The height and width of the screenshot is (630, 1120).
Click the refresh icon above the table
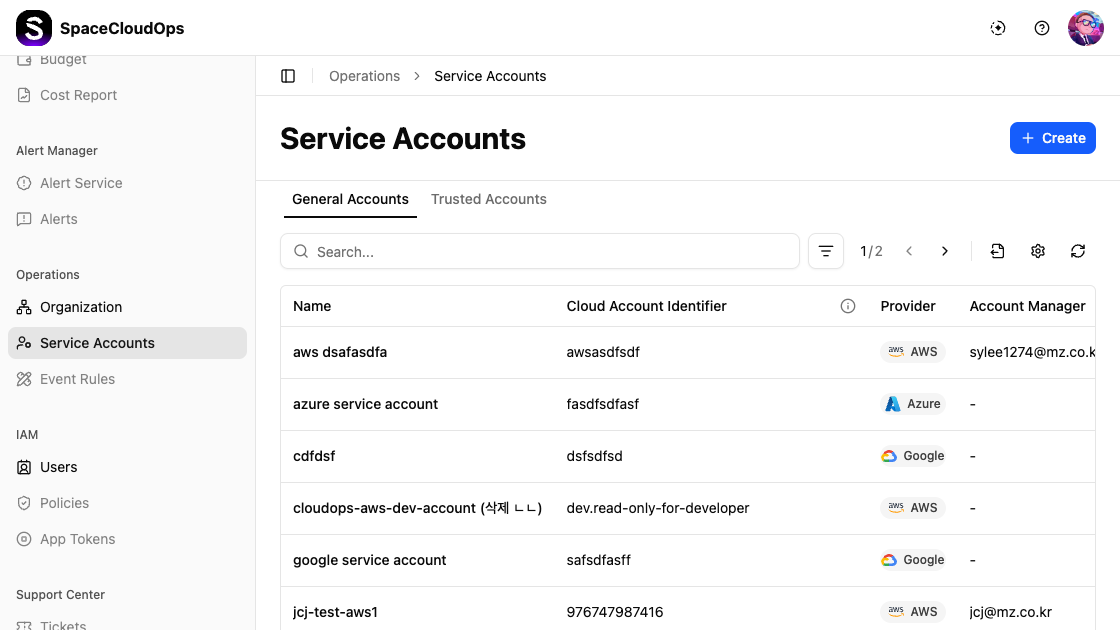tap(1077, 251)
